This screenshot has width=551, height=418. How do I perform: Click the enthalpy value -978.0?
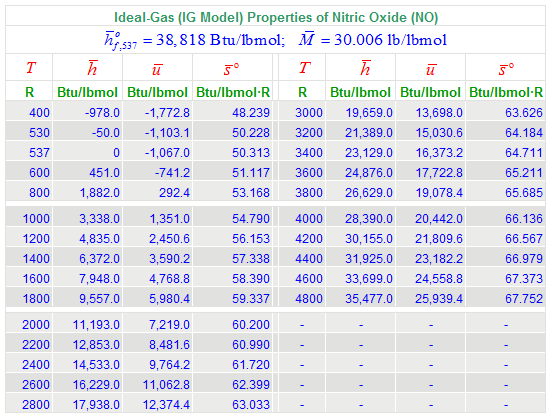pyautogui.click(x=102, y=113)
